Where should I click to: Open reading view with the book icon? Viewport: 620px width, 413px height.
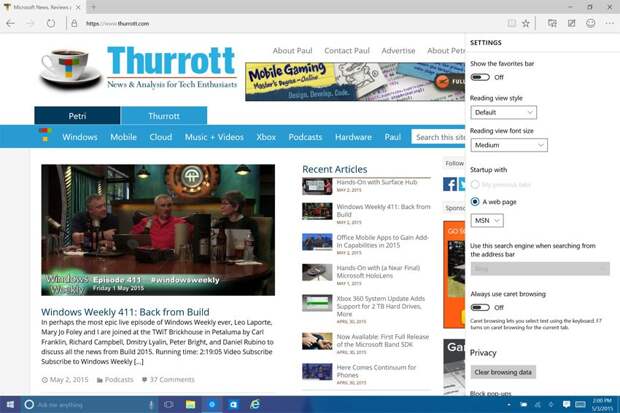[511, 23]
